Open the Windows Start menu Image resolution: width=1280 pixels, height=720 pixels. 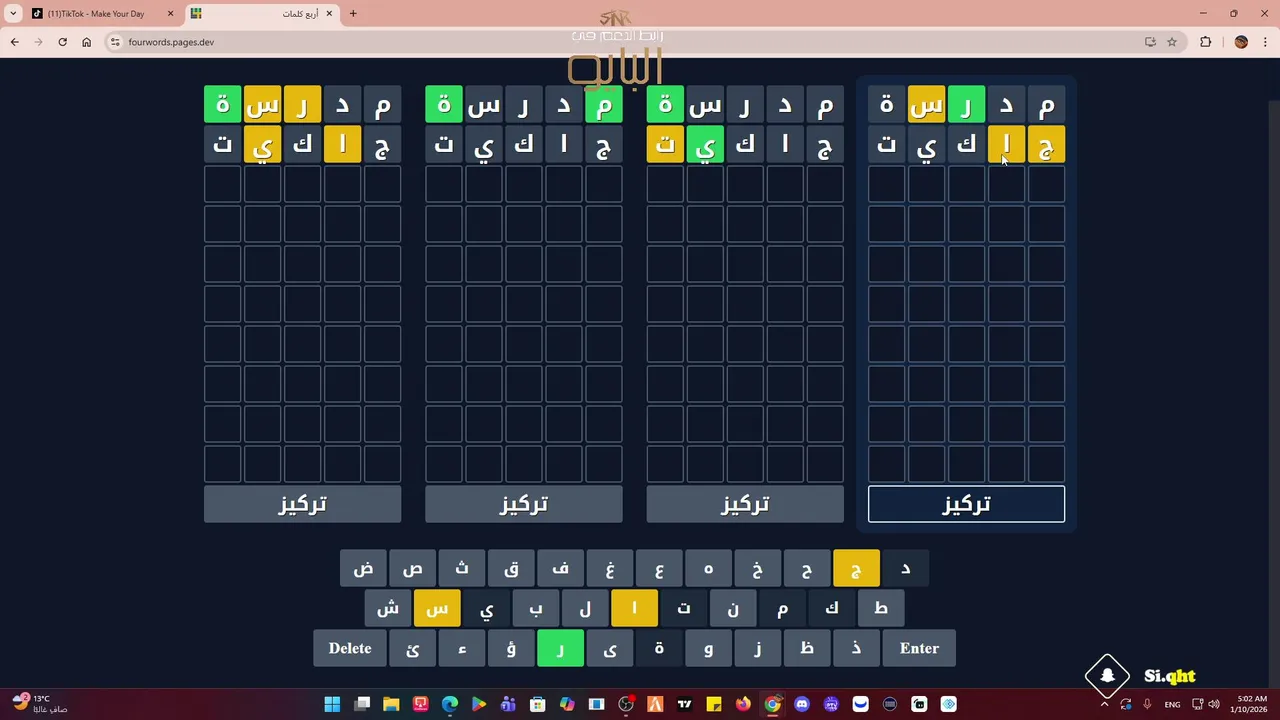click(x=332, y=704)
